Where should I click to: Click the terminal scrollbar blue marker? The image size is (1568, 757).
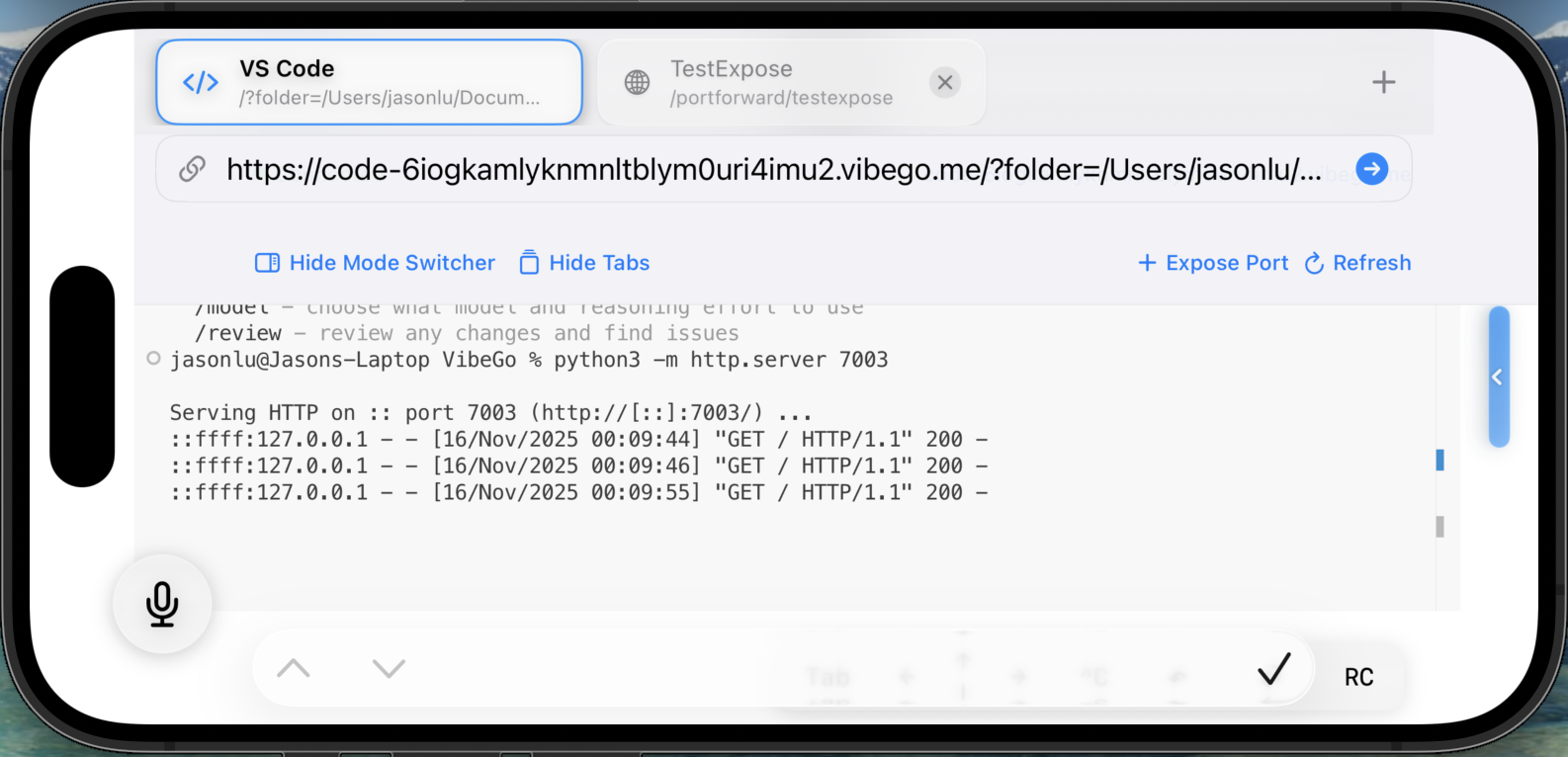[1439, 460]
